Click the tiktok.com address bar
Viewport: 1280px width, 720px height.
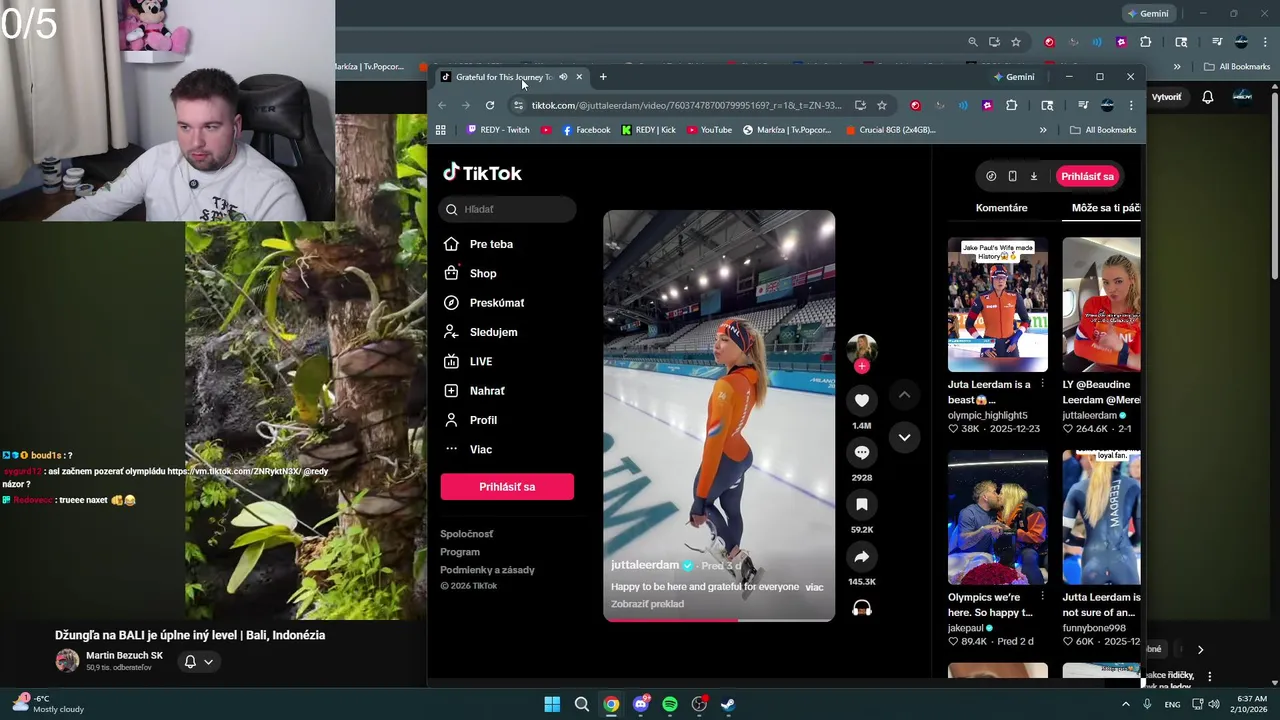[x=688, y=105]
